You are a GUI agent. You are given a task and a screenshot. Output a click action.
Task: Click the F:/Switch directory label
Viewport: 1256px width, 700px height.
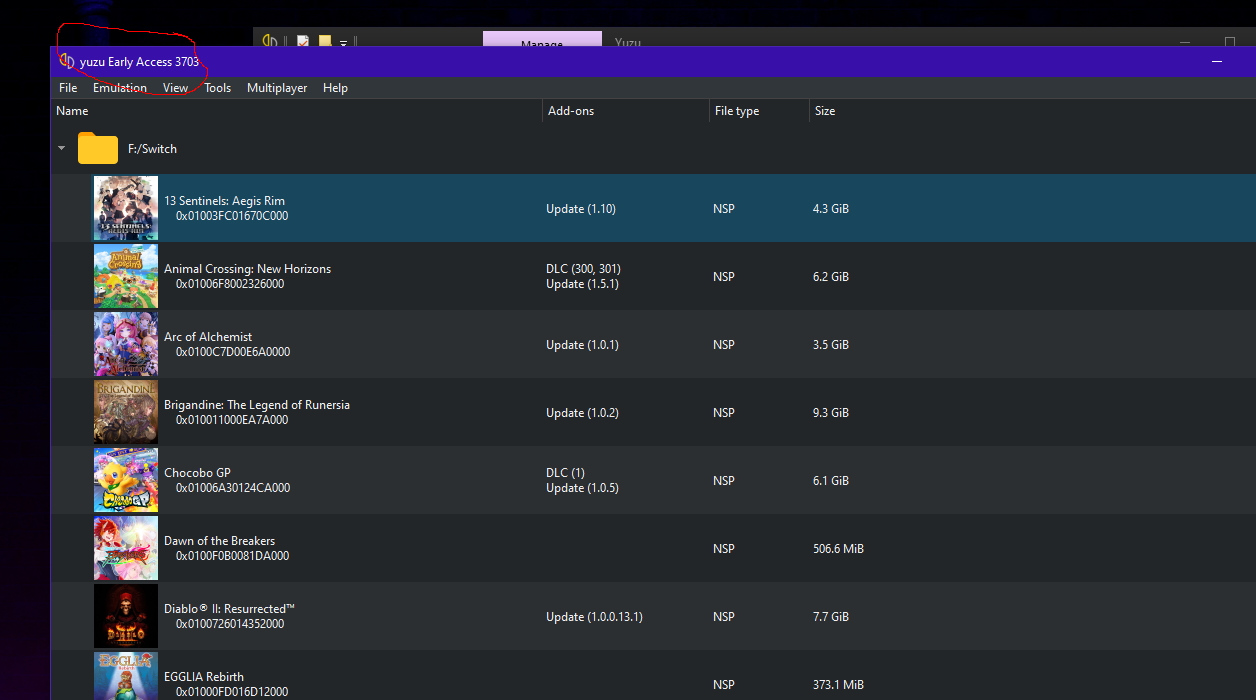click(x=152, y=149)
